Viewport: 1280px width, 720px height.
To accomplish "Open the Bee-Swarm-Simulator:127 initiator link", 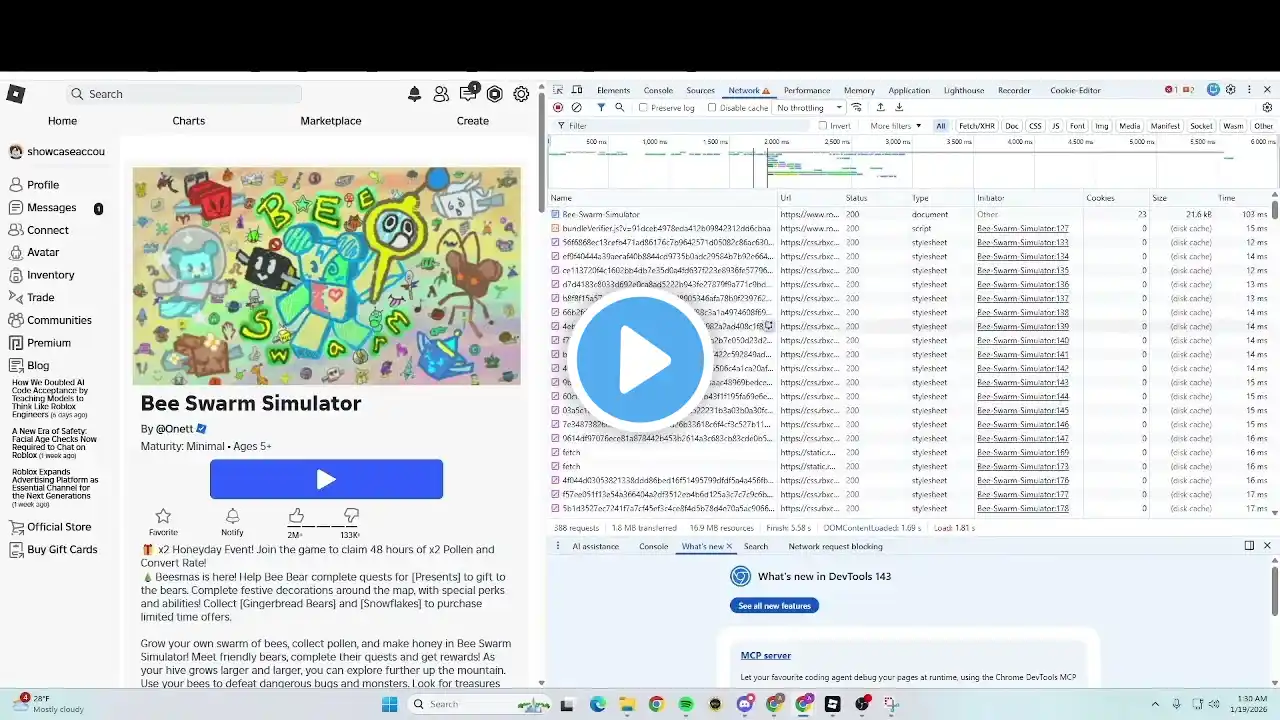I will (1023, 229).
